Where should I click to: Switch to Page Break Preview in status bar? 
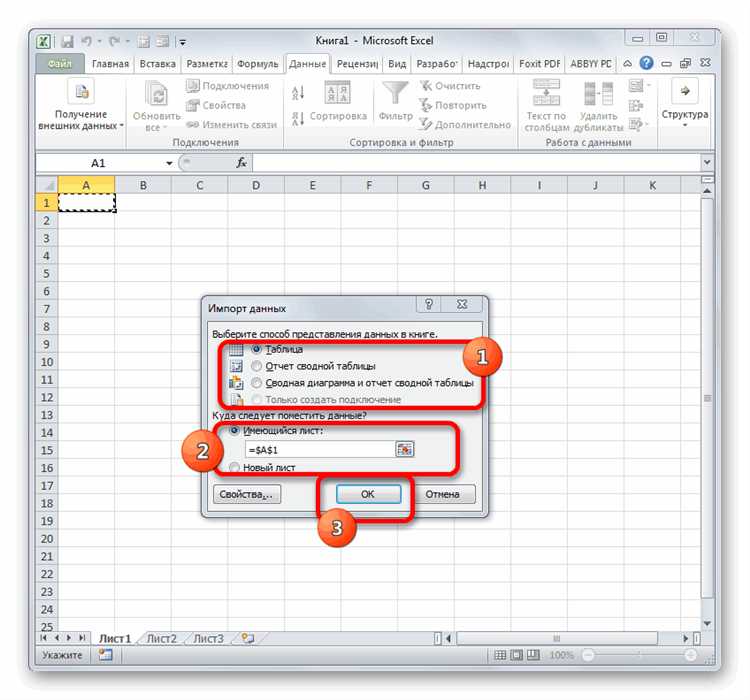click(x=533, y=655)
